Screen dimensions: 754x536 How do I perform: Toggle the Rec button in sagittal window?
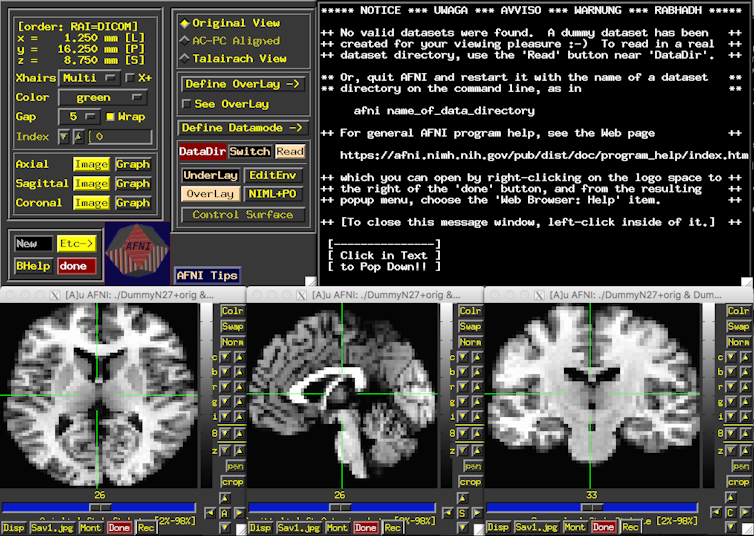coord(392,528)
